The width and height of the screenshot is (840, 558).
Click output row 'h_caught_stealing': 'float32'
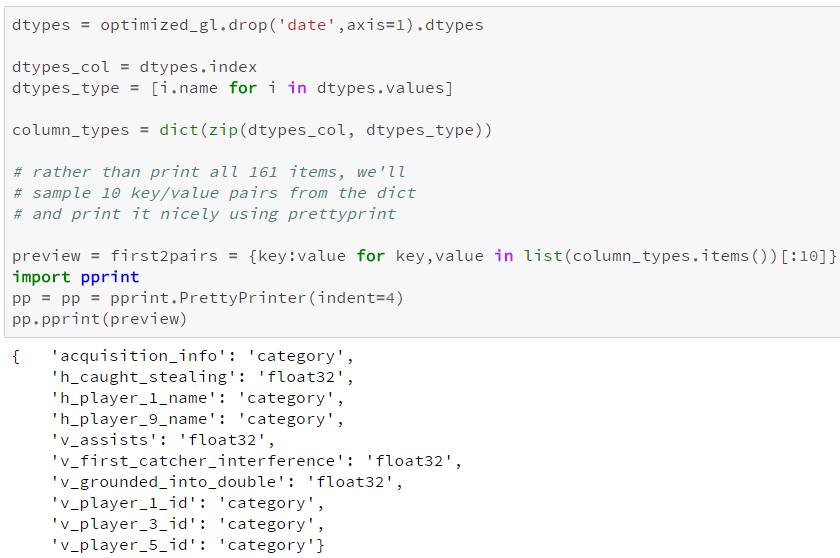click(x=202, y=377)
